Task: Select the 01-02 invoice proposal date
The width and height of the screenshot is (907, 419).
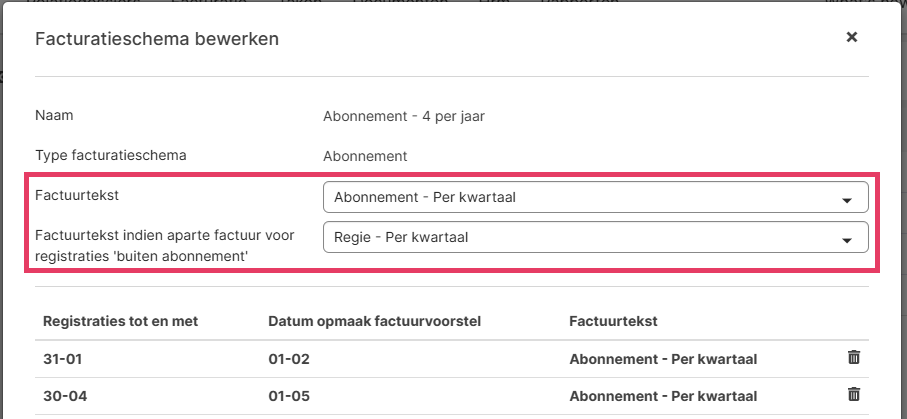Action: (x=286, y=358)
